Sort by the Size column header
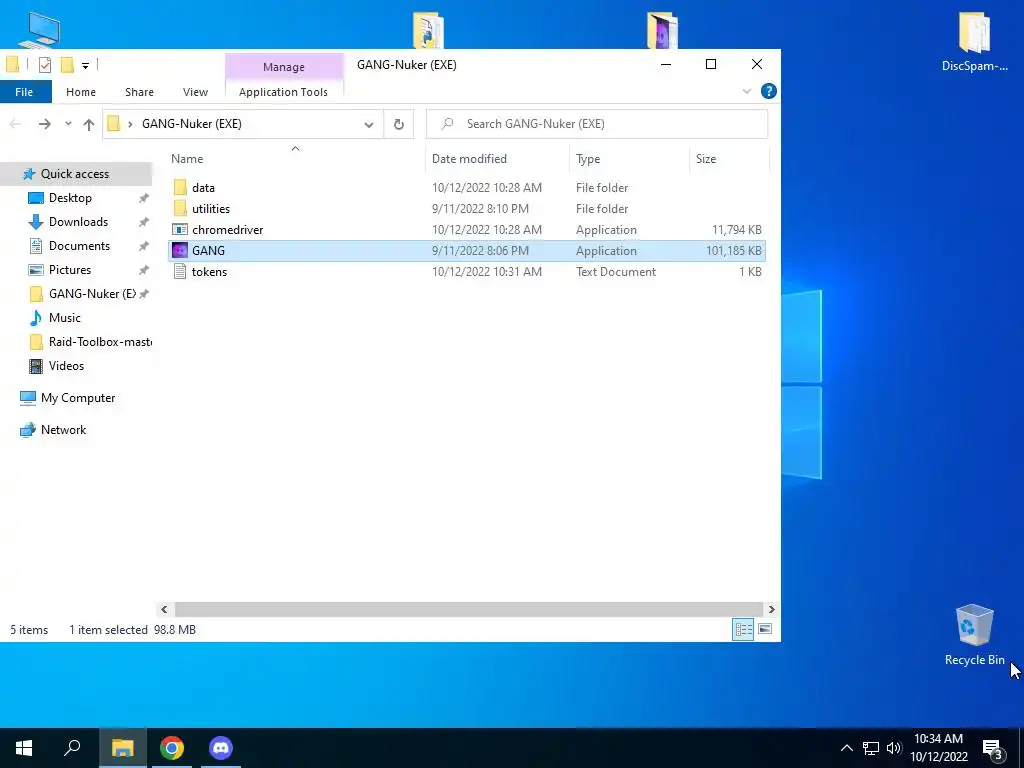This screenshot has height=768, width=1024. point(706,159)
